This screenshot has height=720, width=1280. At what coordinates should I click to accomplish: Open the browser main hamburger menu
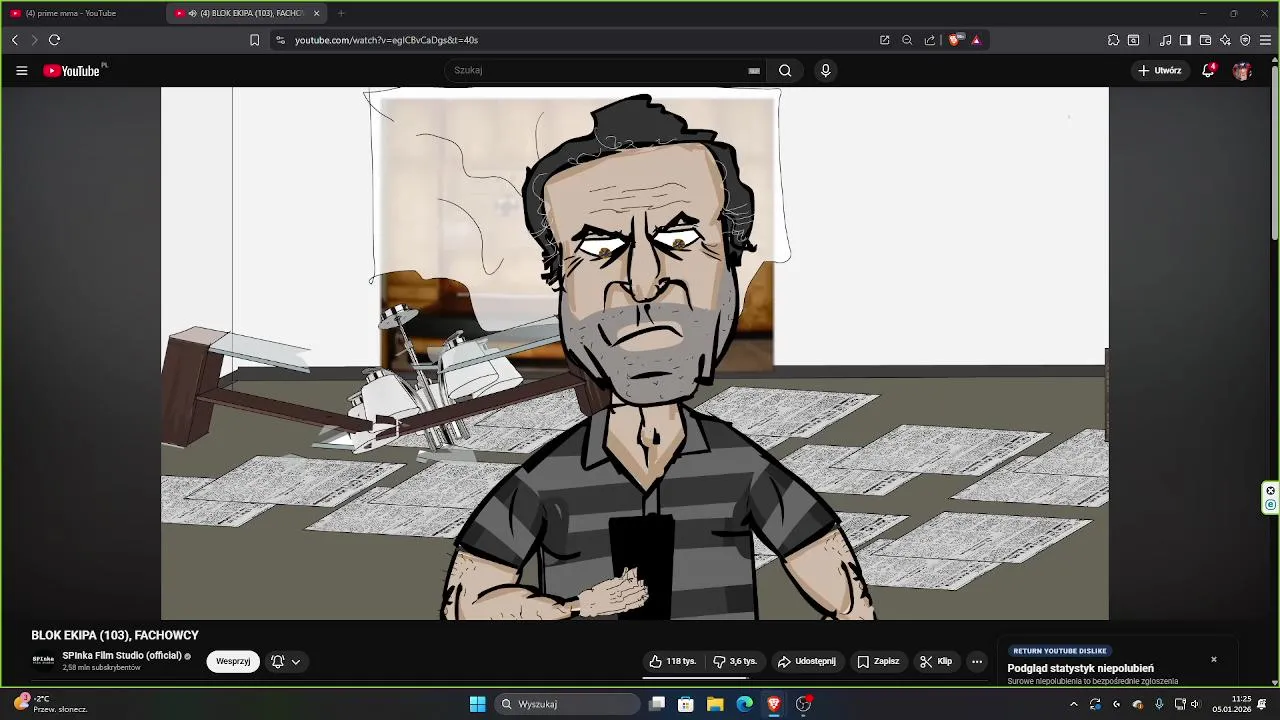coord(1265,40)
